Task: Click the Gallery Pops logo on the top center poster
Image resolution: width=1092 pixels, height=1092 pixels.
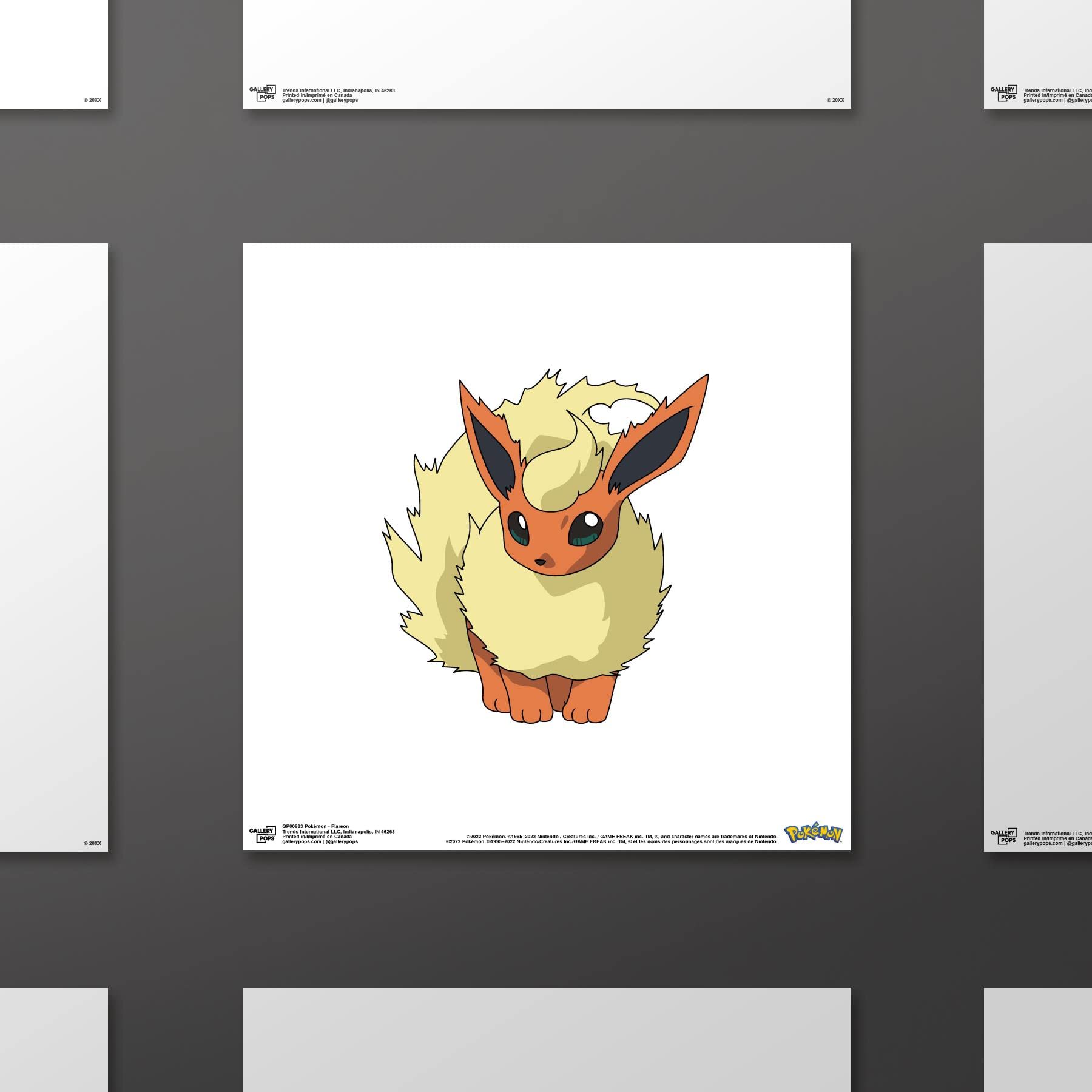Action: click(x=263, y=93)
